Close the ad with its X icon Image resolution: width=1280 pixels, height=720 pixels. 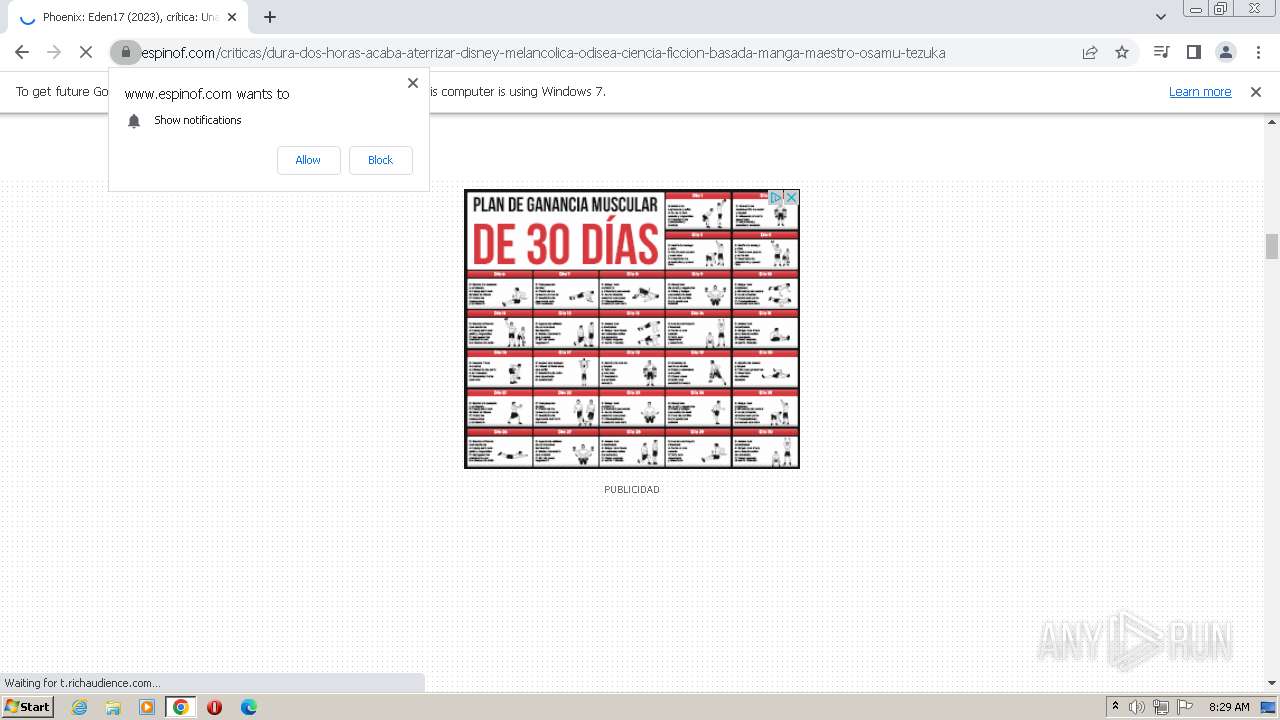pos(791,198)
